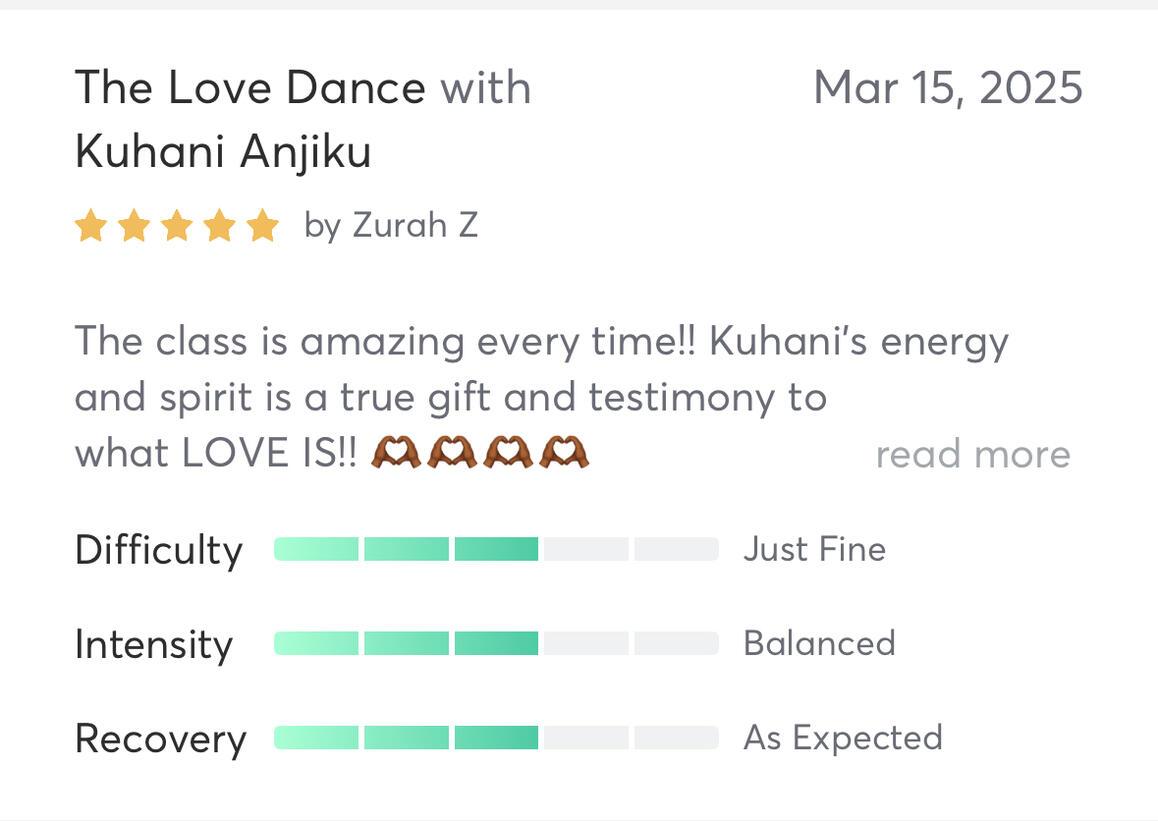Open instructor Kuhani Anjiku's name
Image resolution: width=1158 pixels, height=821 pixels.
coord(223,152)
